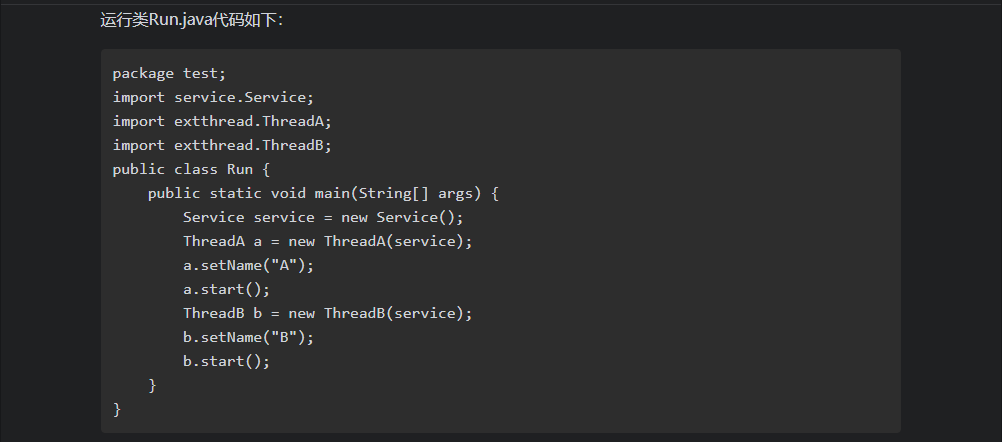Click the heading text 运行类Run.java代码如下
Viewport: 1002px width, 442px height.
[192, 20]
